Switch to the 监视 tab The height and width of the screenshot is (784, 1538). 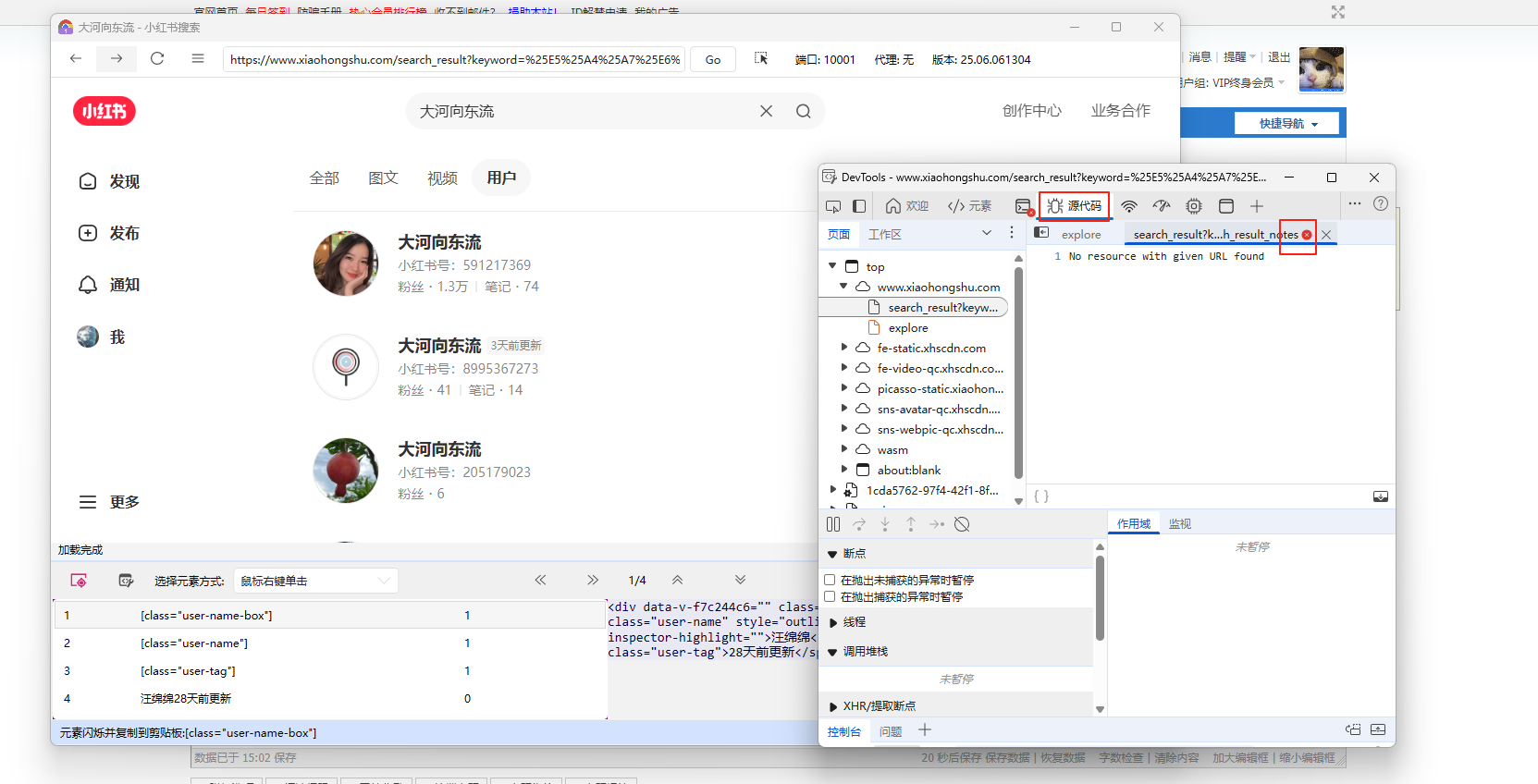[x=1179, y=524]
